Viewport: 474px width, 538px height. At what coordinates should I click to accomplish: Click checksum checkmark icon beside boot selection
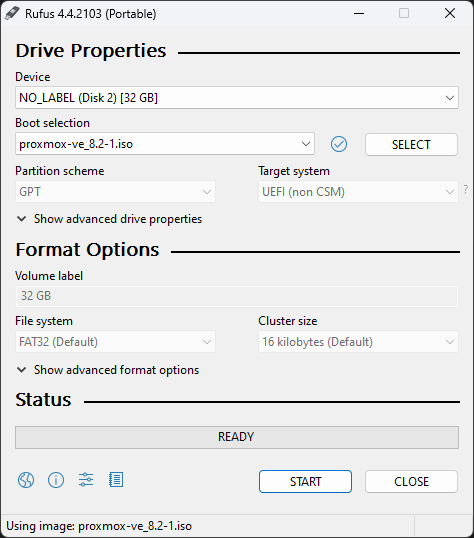tap(339, 144)
